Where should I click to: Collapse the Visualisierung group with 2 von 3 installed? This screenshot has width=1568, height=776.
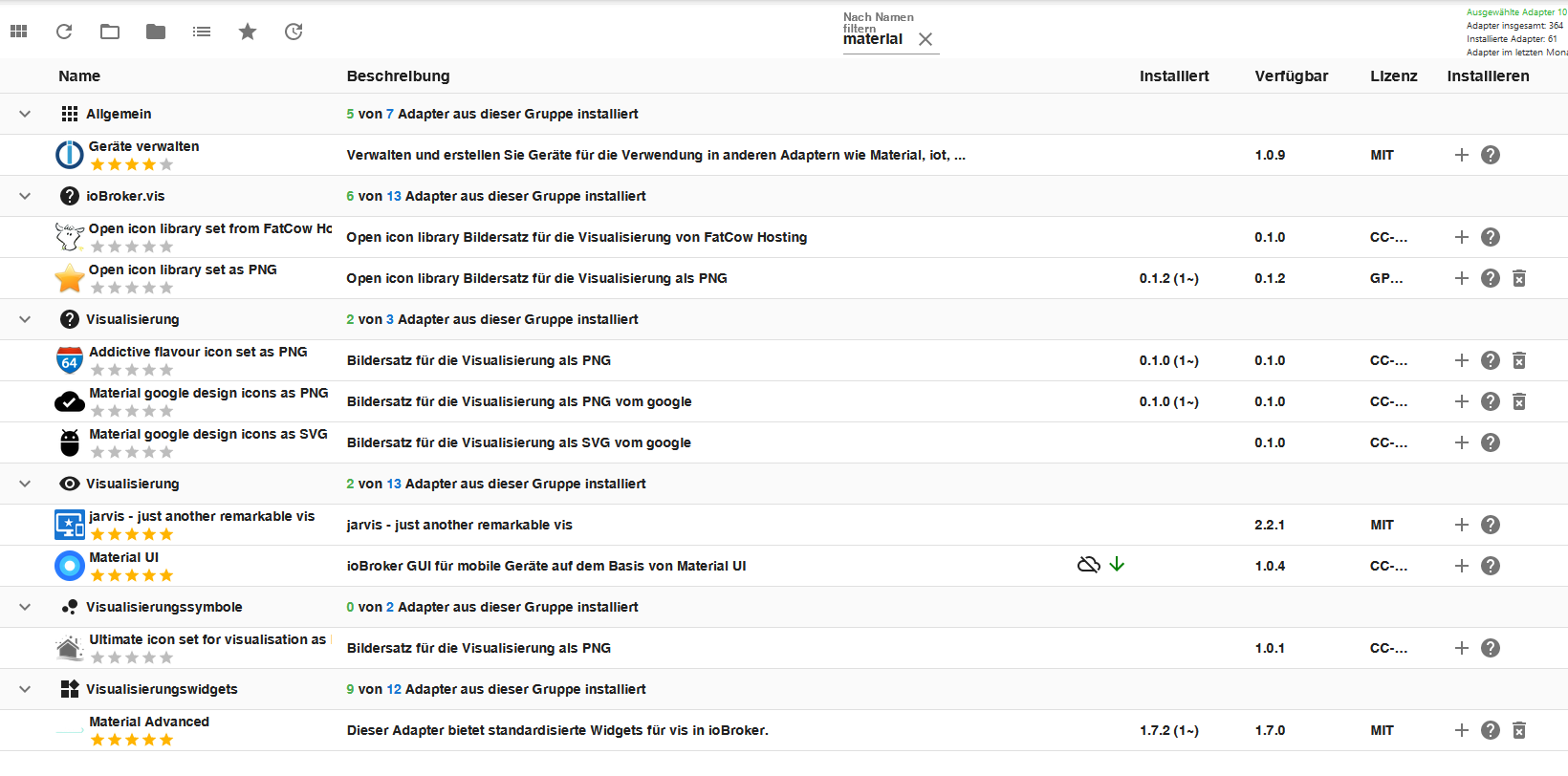(25, 319)
